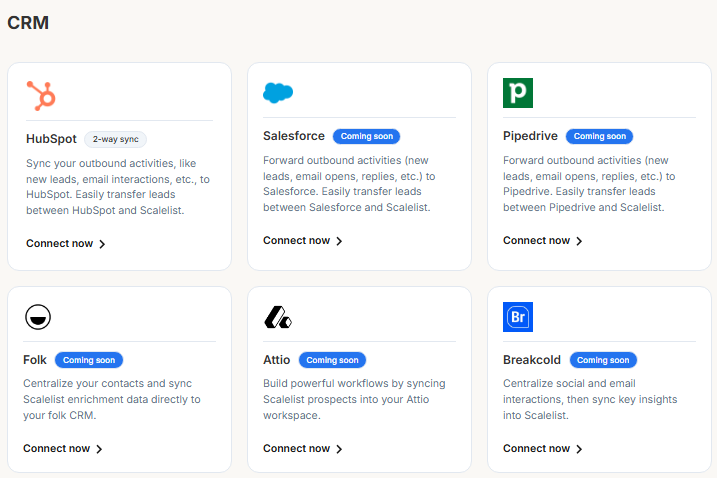
Task: Connect now to Breakcold
Action: point(542,448)
